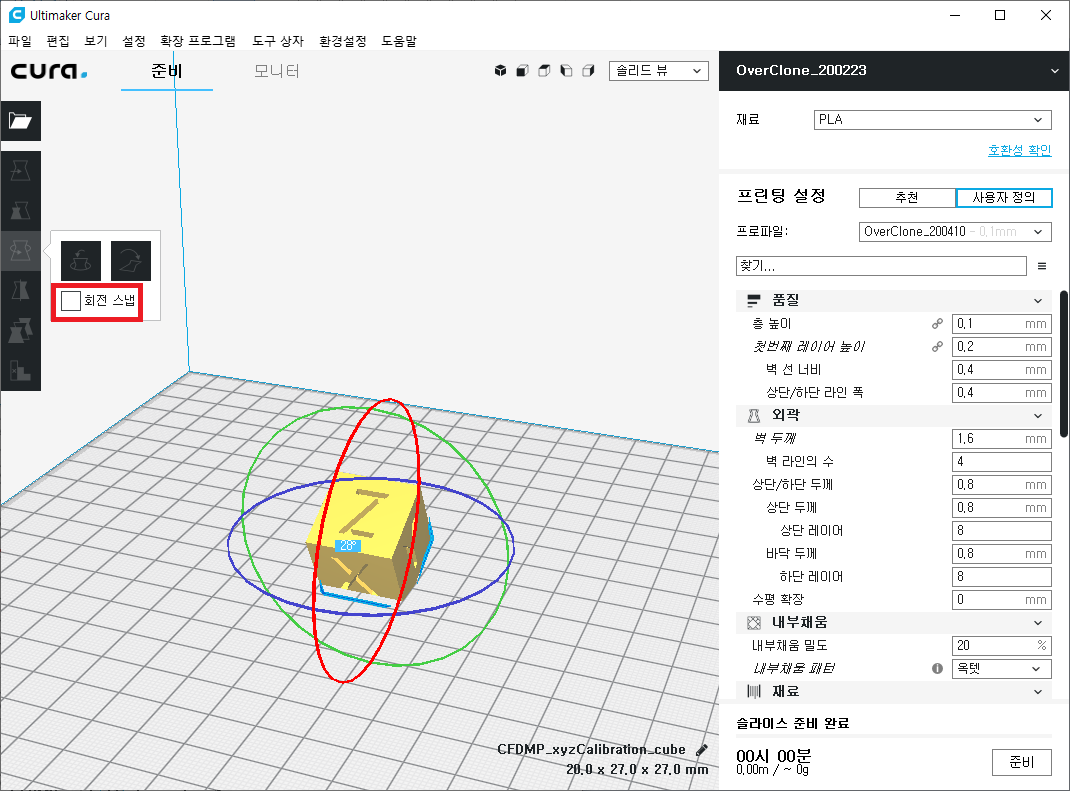The width and height of the screenshot is (1070, 791).
Task: Open the 도구 상자 menu
Action: [278, 41]
